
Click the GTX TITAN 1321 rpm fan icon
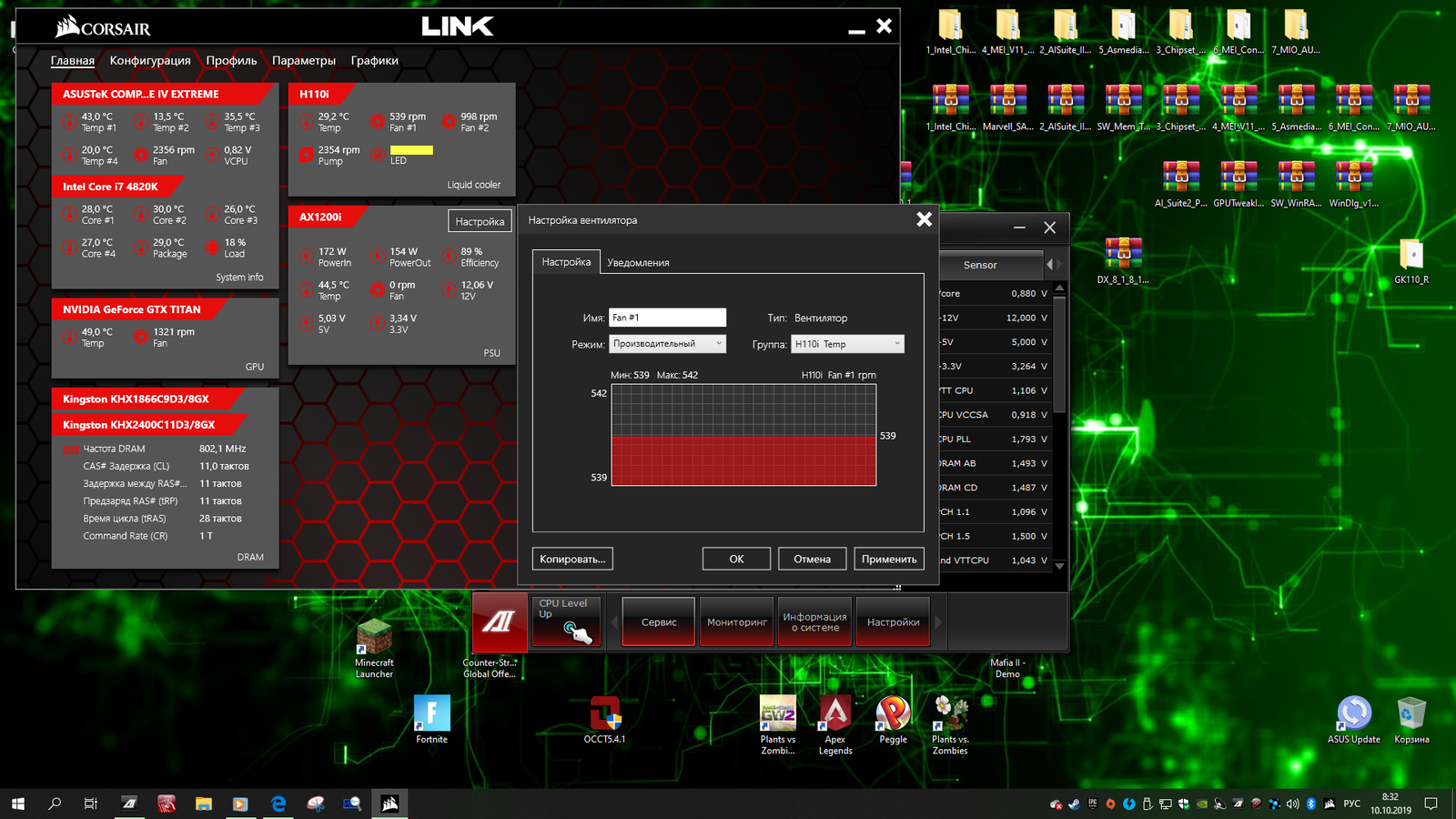(x=140, y=337)
